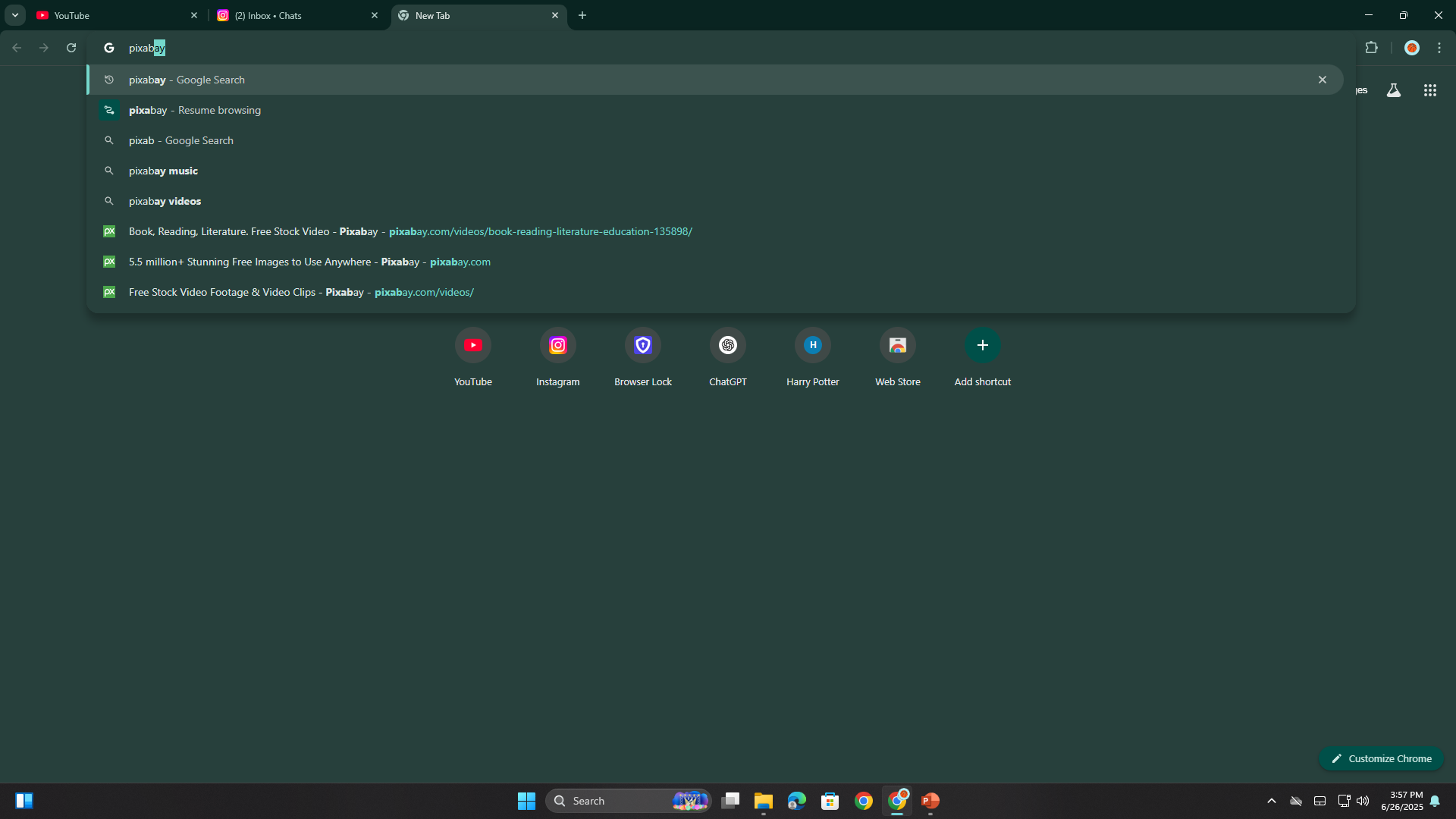
Task: Close the Inbox Chats tab
Action: pyautogui.click(x=374, y=15)
